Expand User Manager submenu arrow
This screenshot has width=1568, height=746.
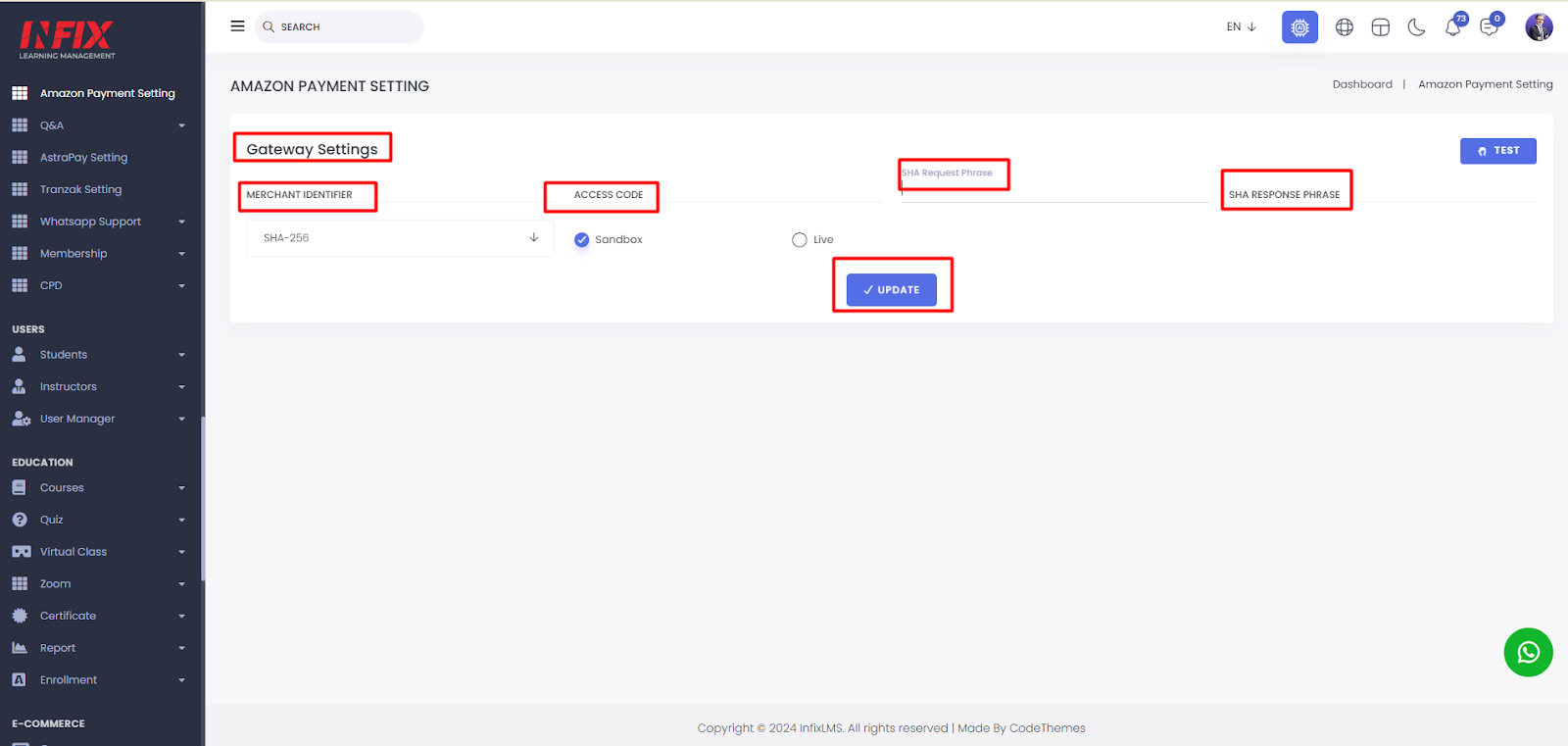tap(181, 419)
